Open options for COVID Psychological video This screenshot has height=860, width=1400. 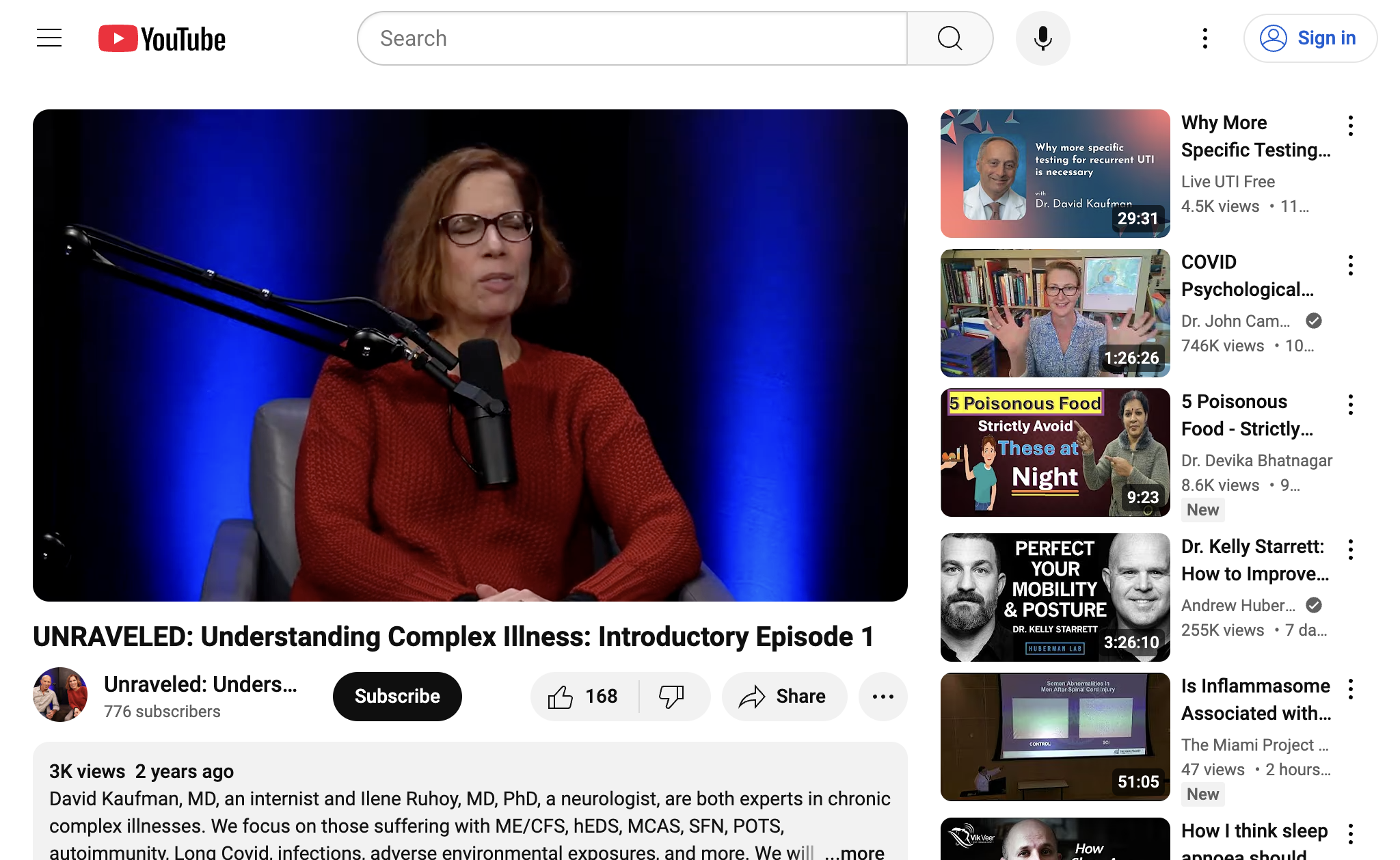[1350, 265]
